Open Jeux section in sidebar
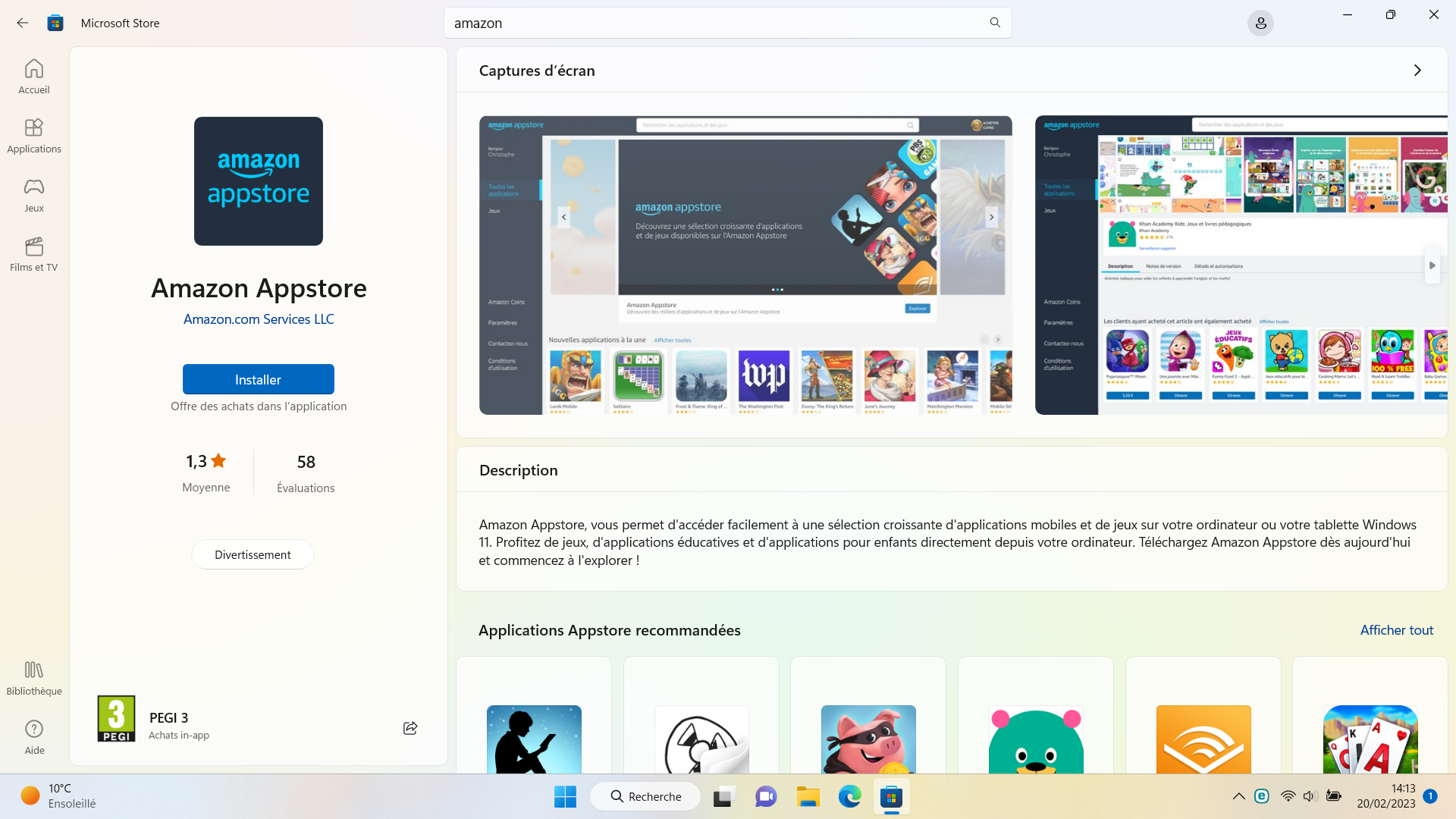The width and height of the screenshot is (1456, 819). 34,195
